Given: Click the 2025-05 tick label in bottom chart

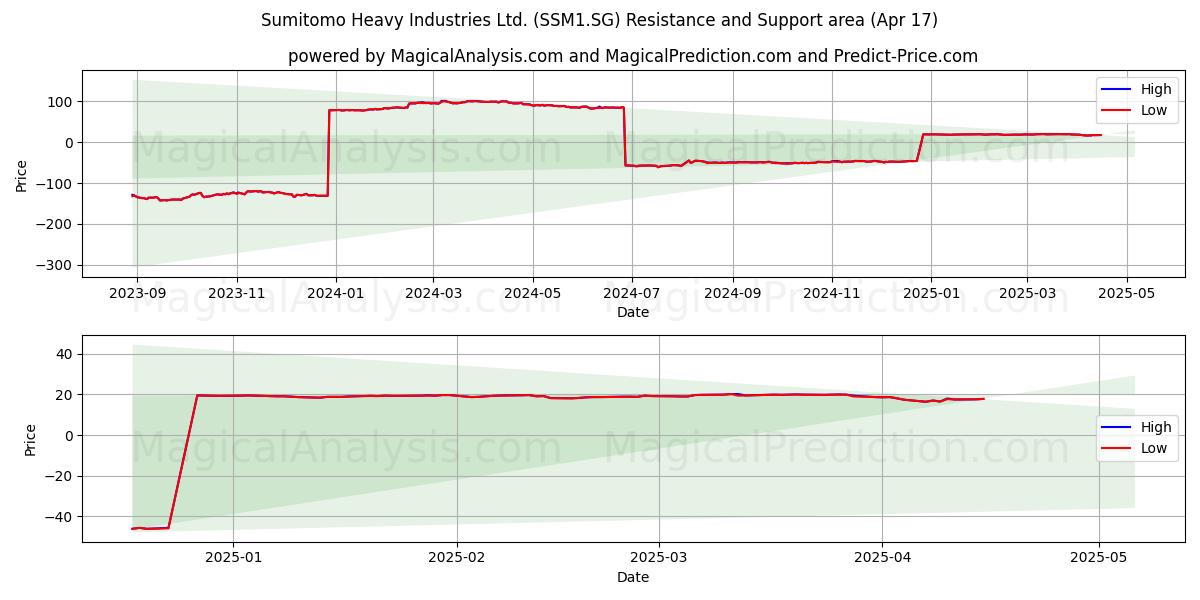Looking at the screenshot, I should point(1099,559).
